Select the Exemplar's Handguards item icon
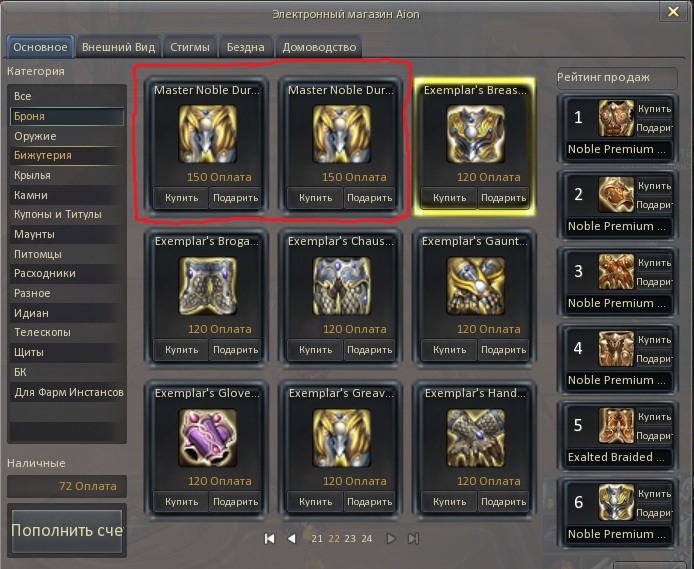This screenshot has height=569, width=694. pos(476,438)
